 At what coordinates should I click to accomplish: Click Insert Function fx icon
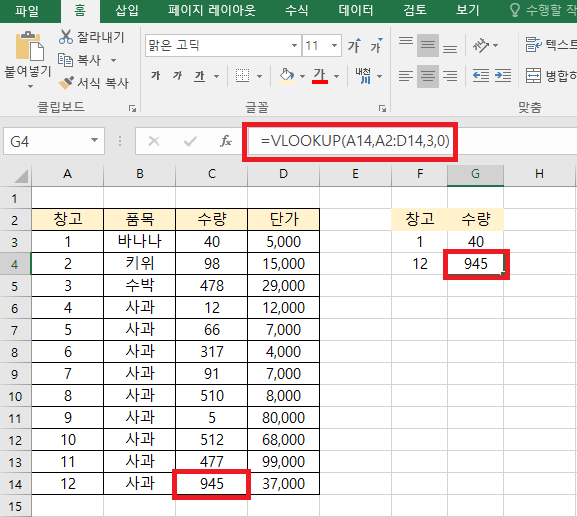226,141
